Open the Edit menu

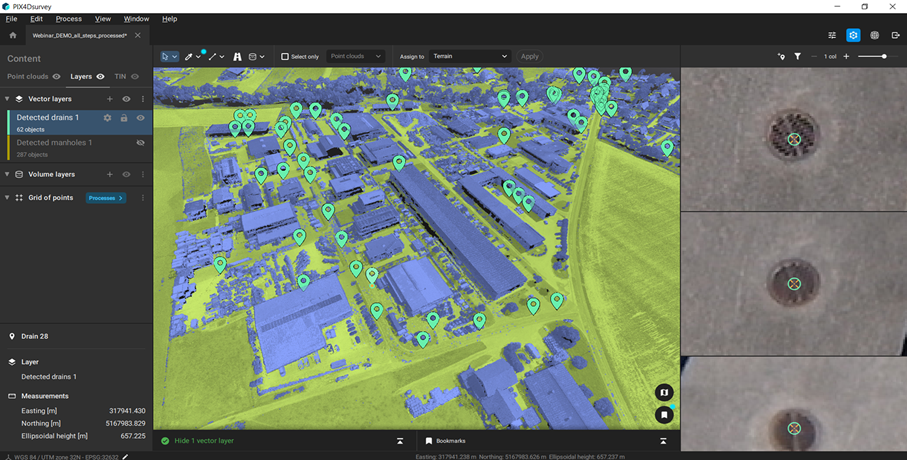coord(36,19)
